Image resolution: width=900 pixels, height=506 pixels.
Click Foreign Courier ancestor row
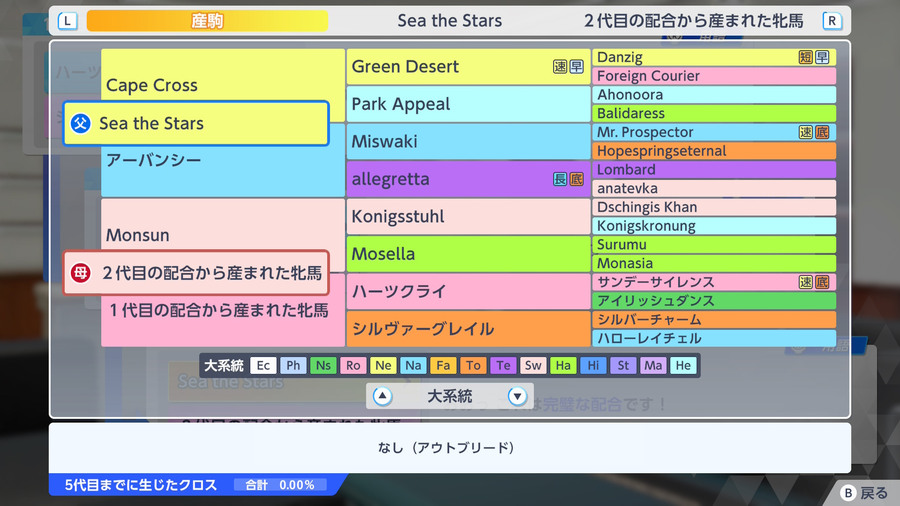(x=713, y=76)
